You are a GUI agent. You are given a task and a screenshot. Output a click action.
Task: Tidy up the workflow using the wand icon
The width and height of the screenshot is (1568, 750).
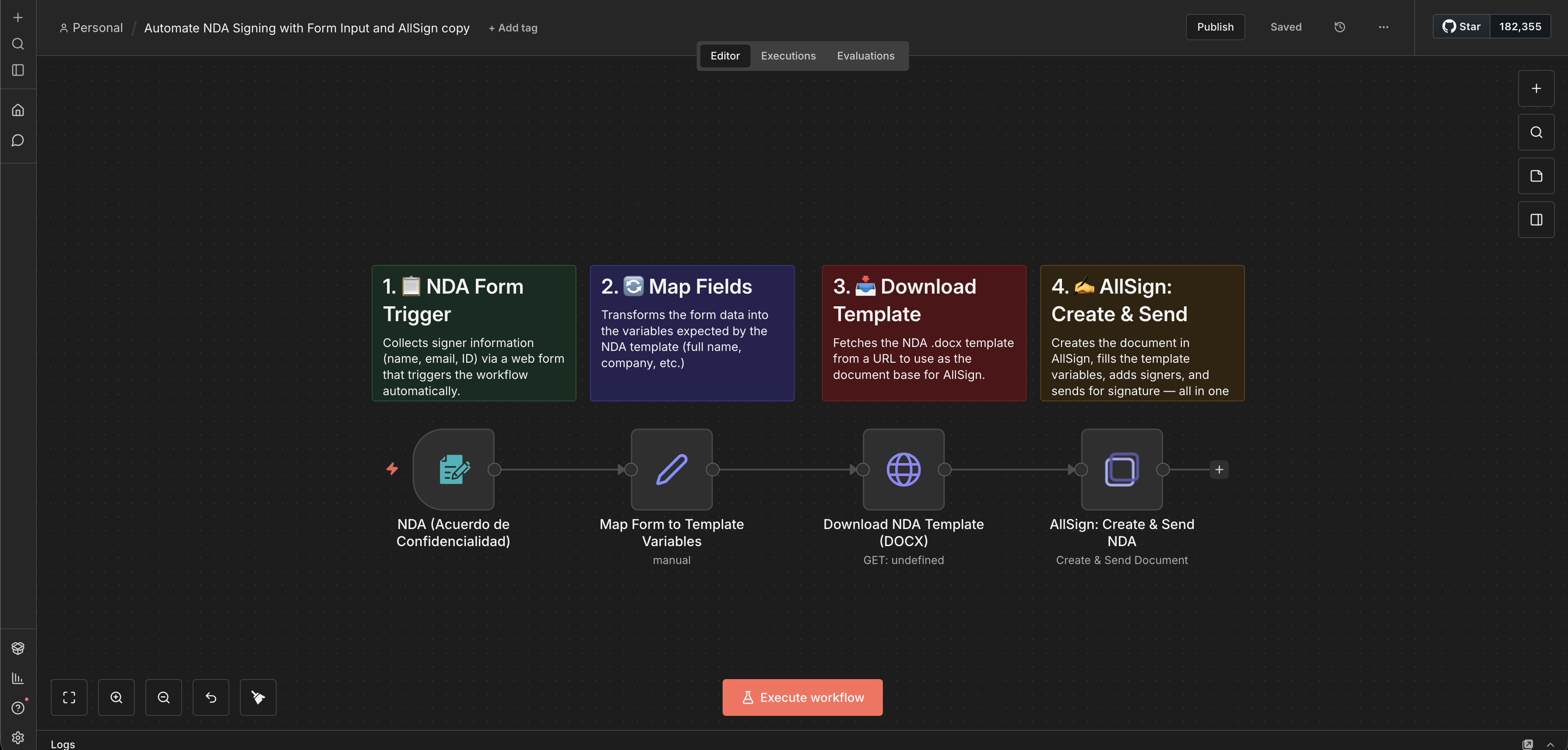coord(257,697)
